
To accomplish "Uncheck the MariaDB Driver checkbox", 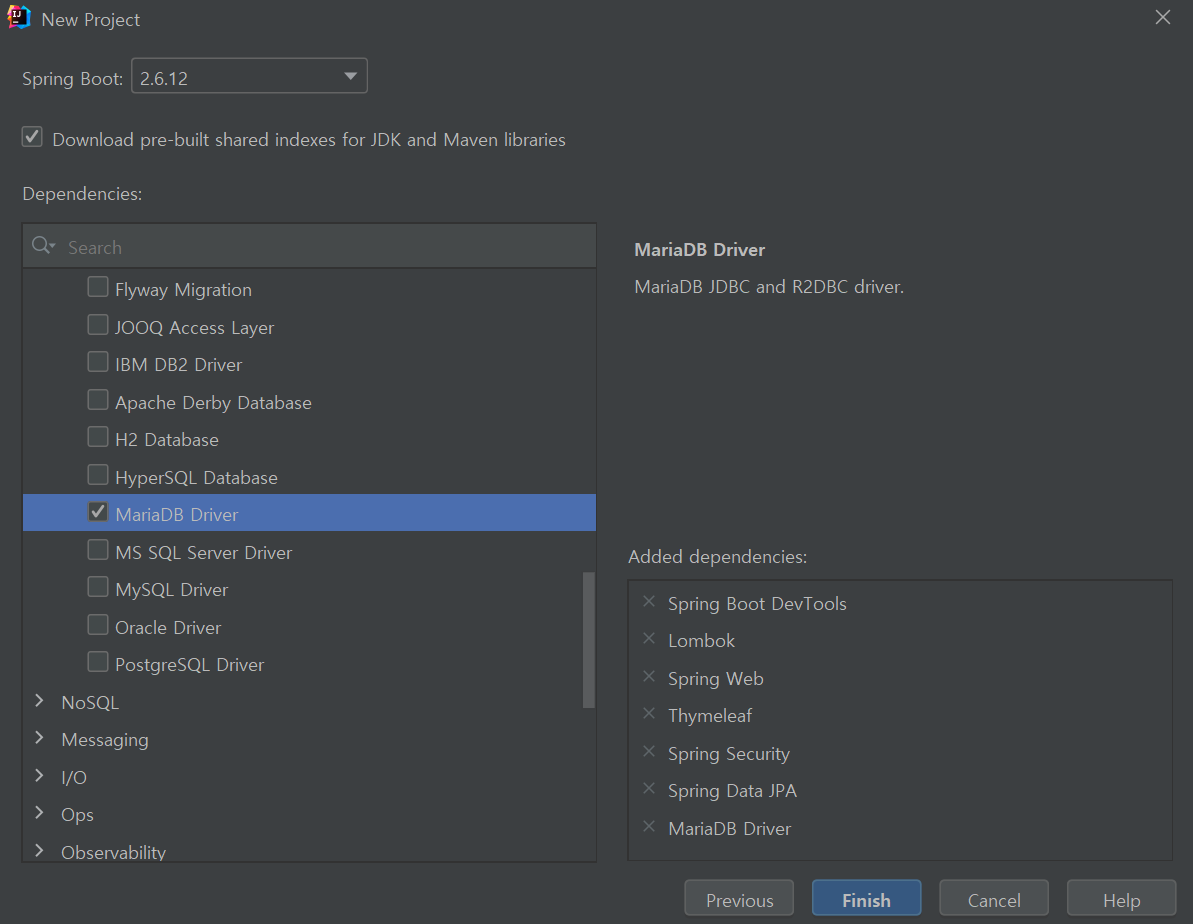I will 97,512.
